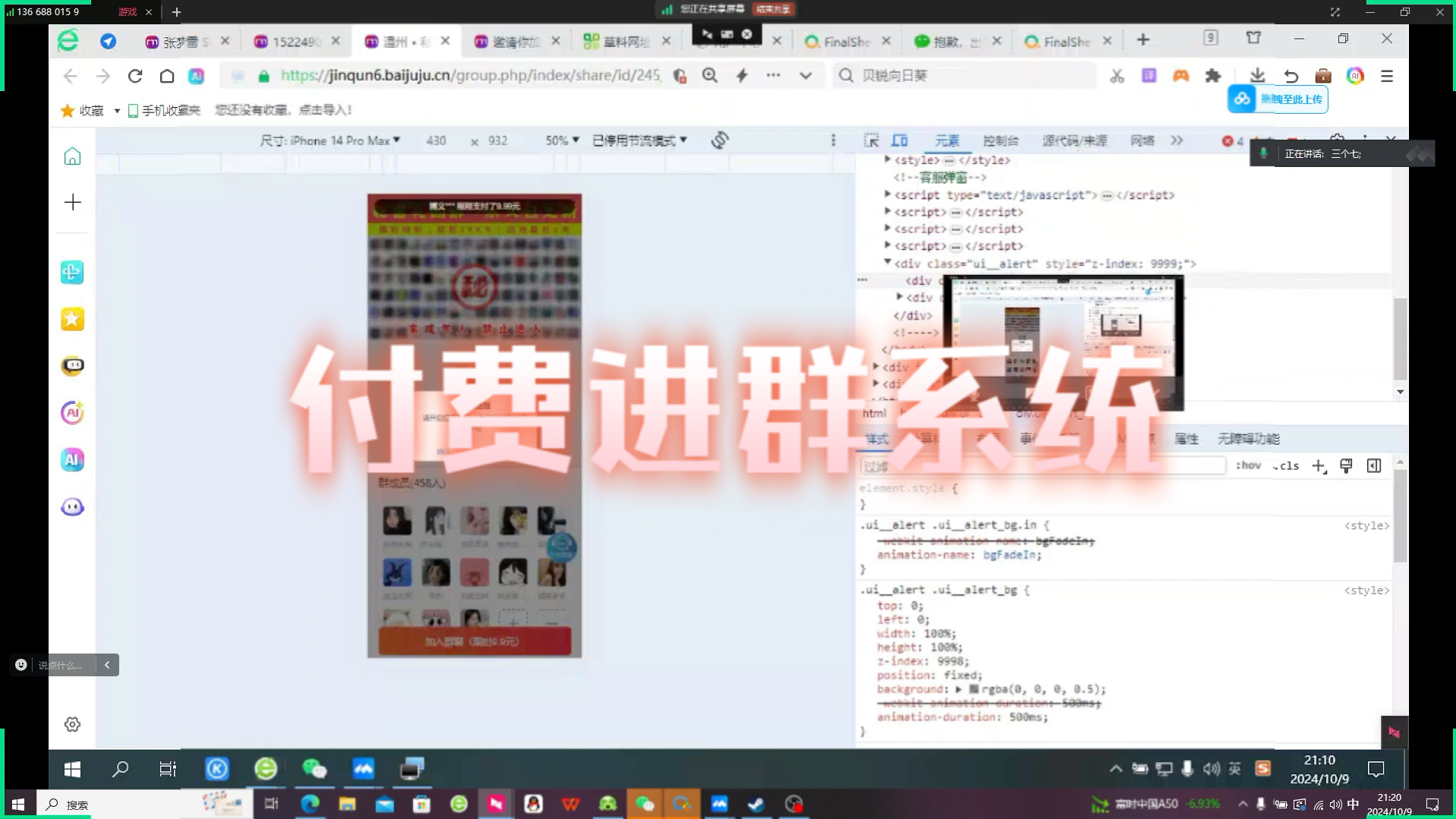Click the blue upload (拖拽至此上传) button
1456x819 pixels.
(x=1278, y=99)
